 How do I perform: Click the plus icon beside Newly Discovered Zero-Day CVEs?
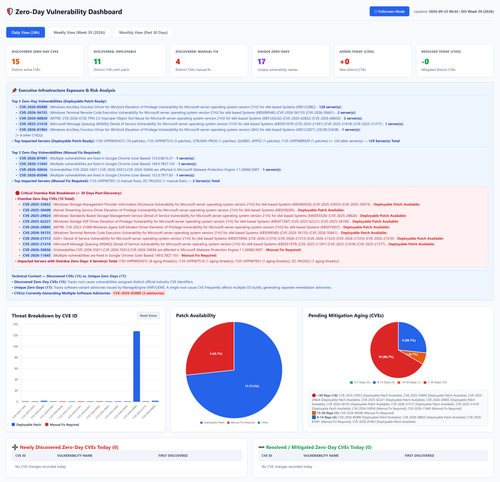[x=15, y=447]
